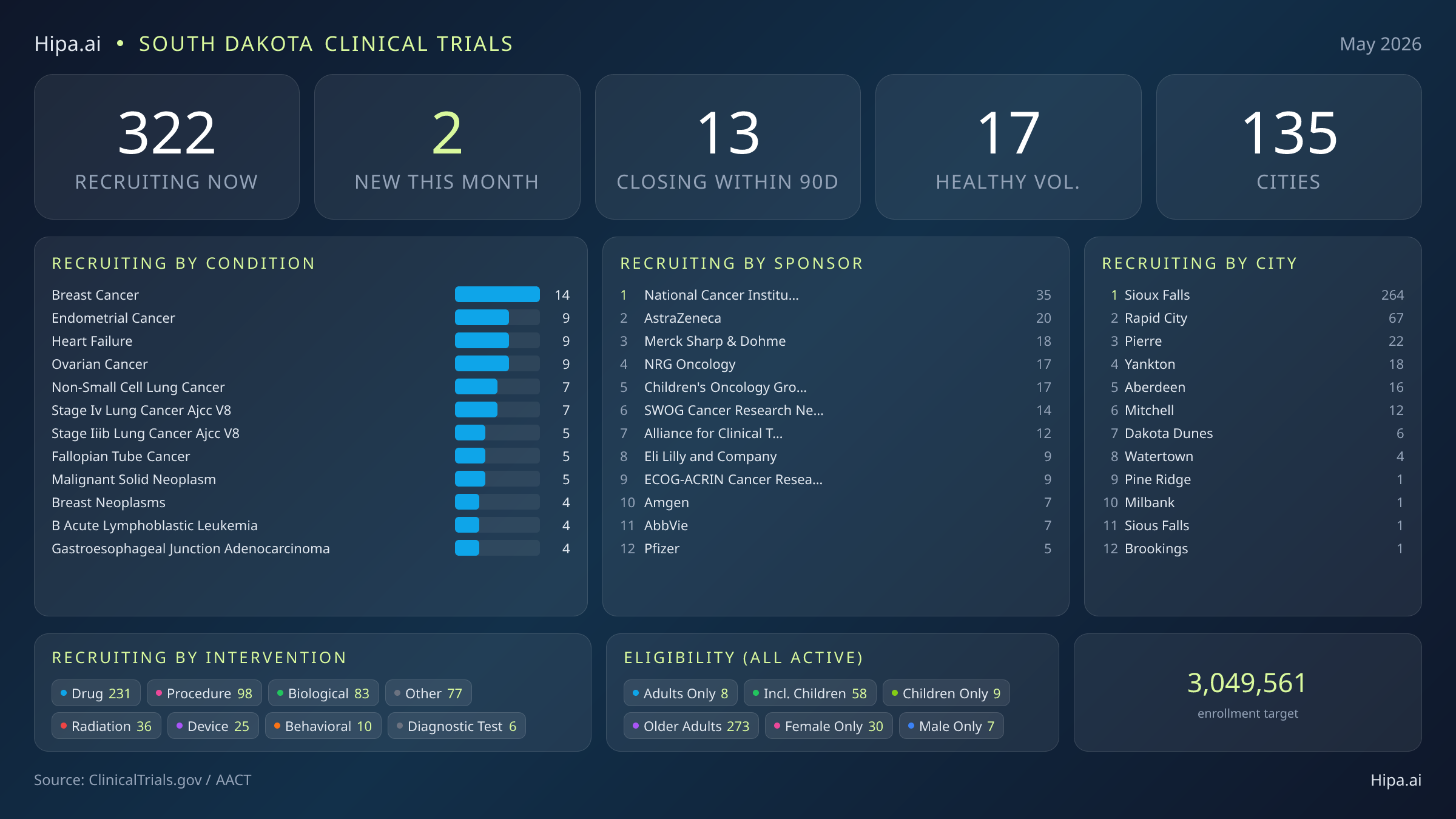Click the Children Only 9 chip
This screenshot has height=819, width=1456.
click(x=946, y=693)
